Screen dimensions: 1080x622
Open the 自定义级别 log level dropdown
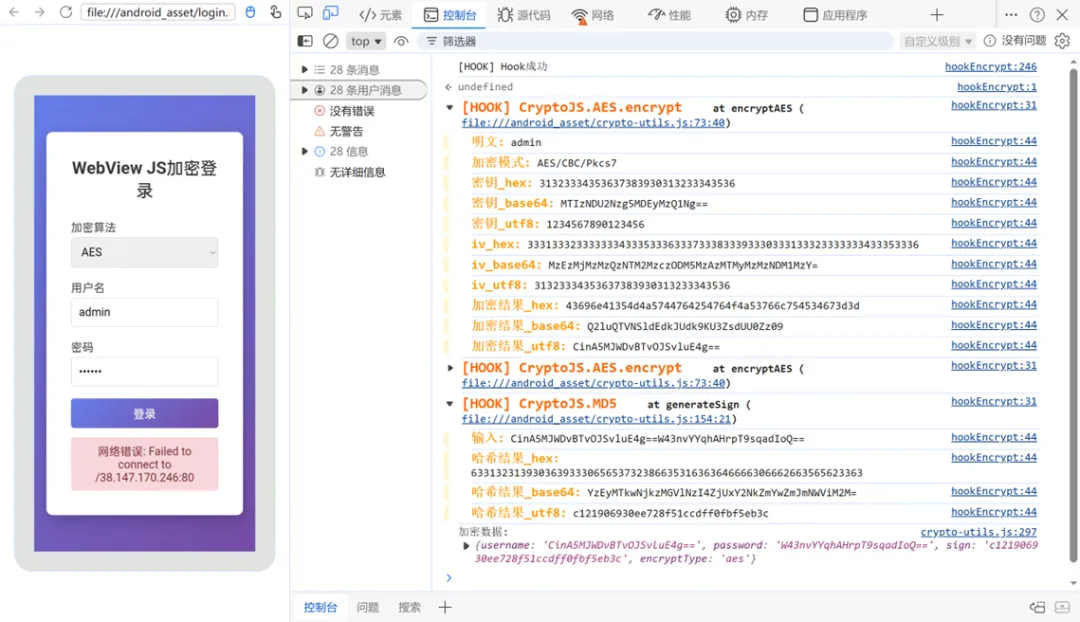pos(938,41)
